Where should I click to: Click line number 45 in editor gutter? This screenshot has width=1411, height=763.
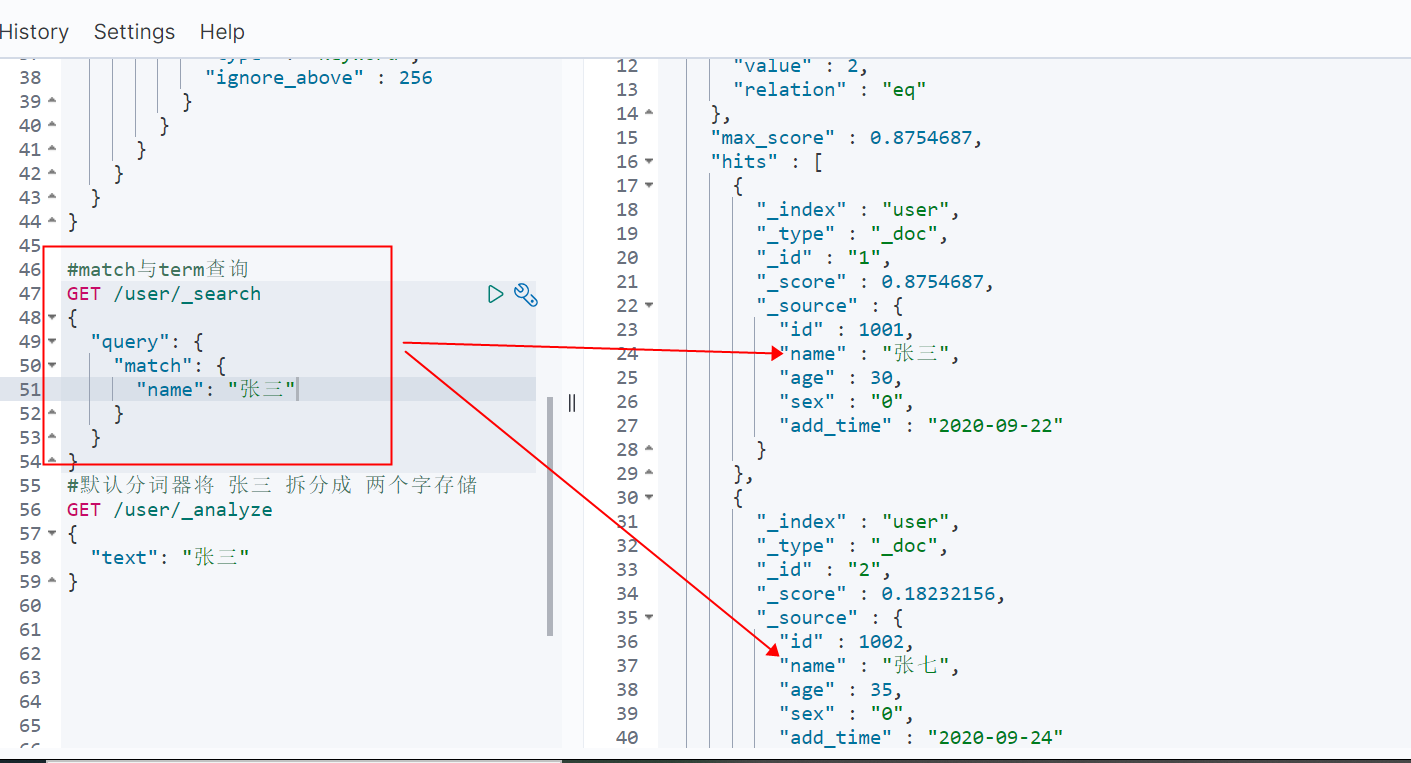(x=30, y=246)
